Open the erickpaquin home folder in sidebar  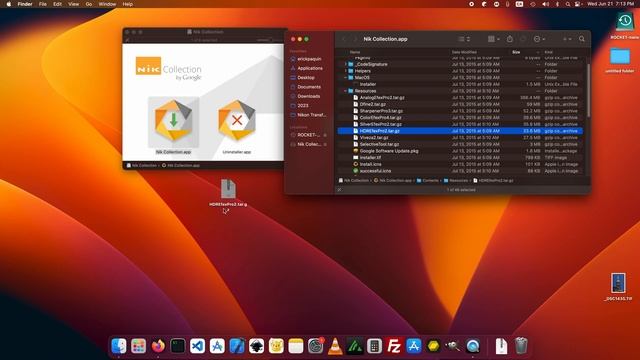click(308, 59)
